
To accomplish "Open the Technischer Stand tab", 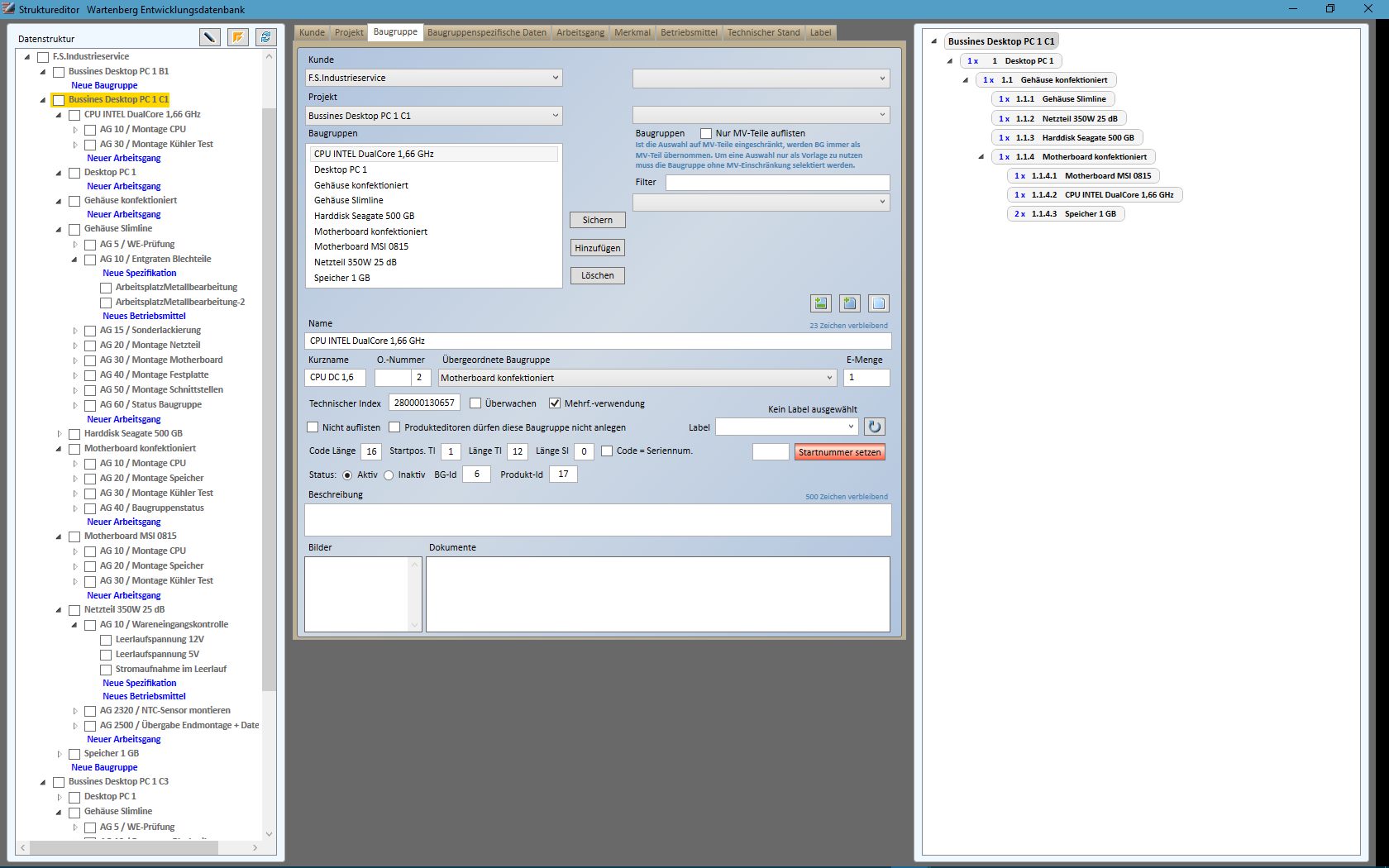I will pyautogui.click(x=764, y=33).
